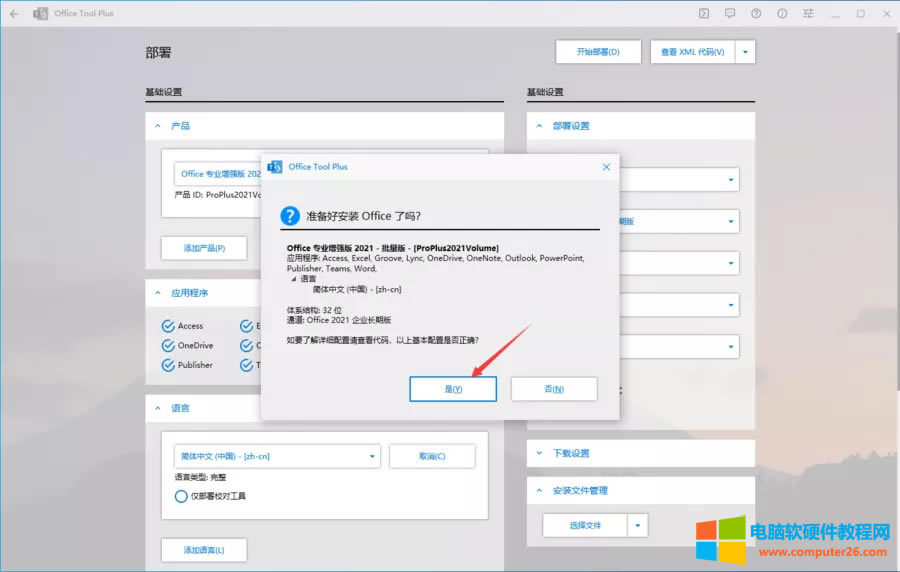
Task: Select the 仅部署校对工具 radio option
Action: coord(181,496)
